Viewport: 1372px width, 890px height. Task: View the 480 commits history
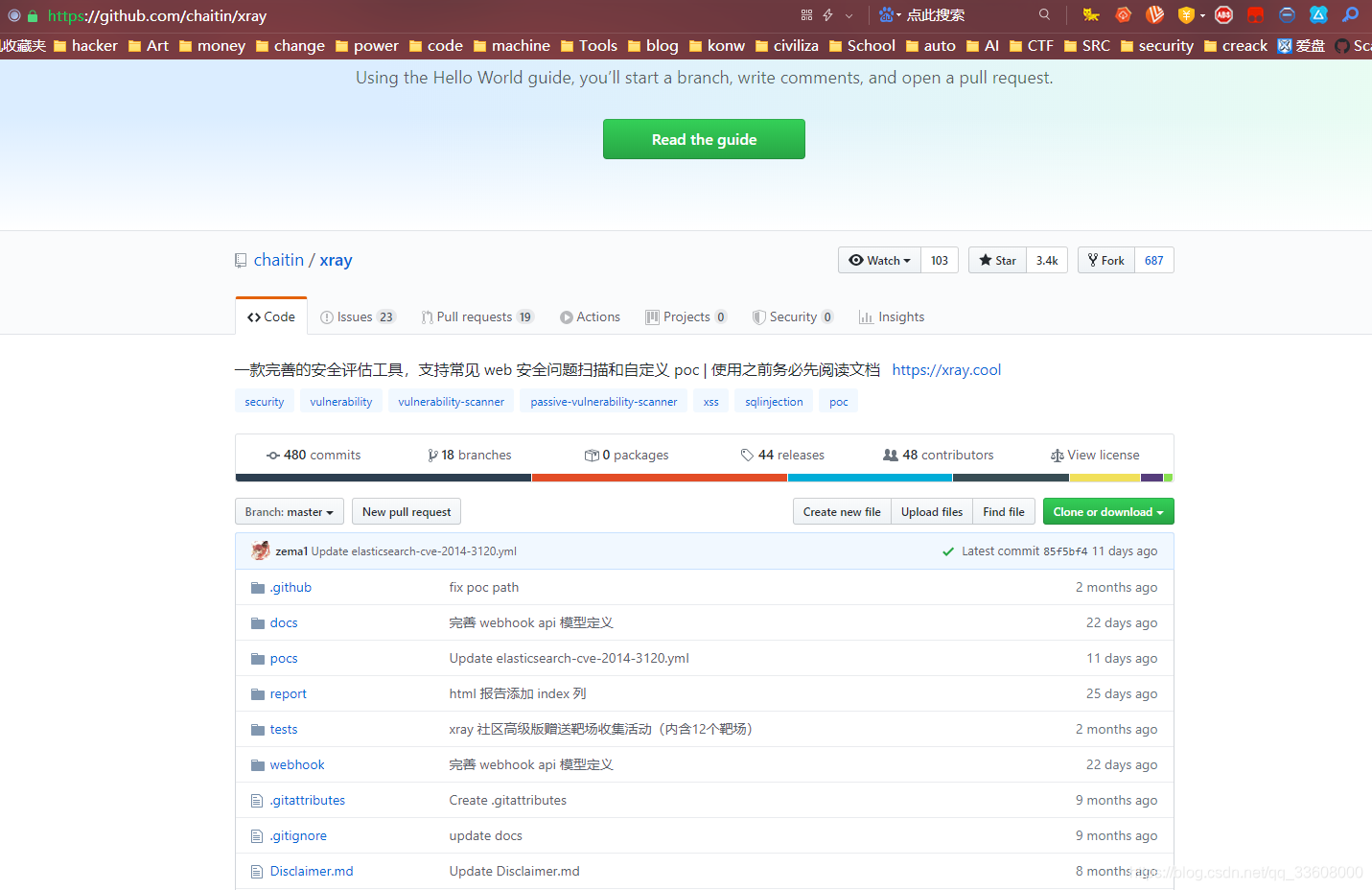[314, 455]
